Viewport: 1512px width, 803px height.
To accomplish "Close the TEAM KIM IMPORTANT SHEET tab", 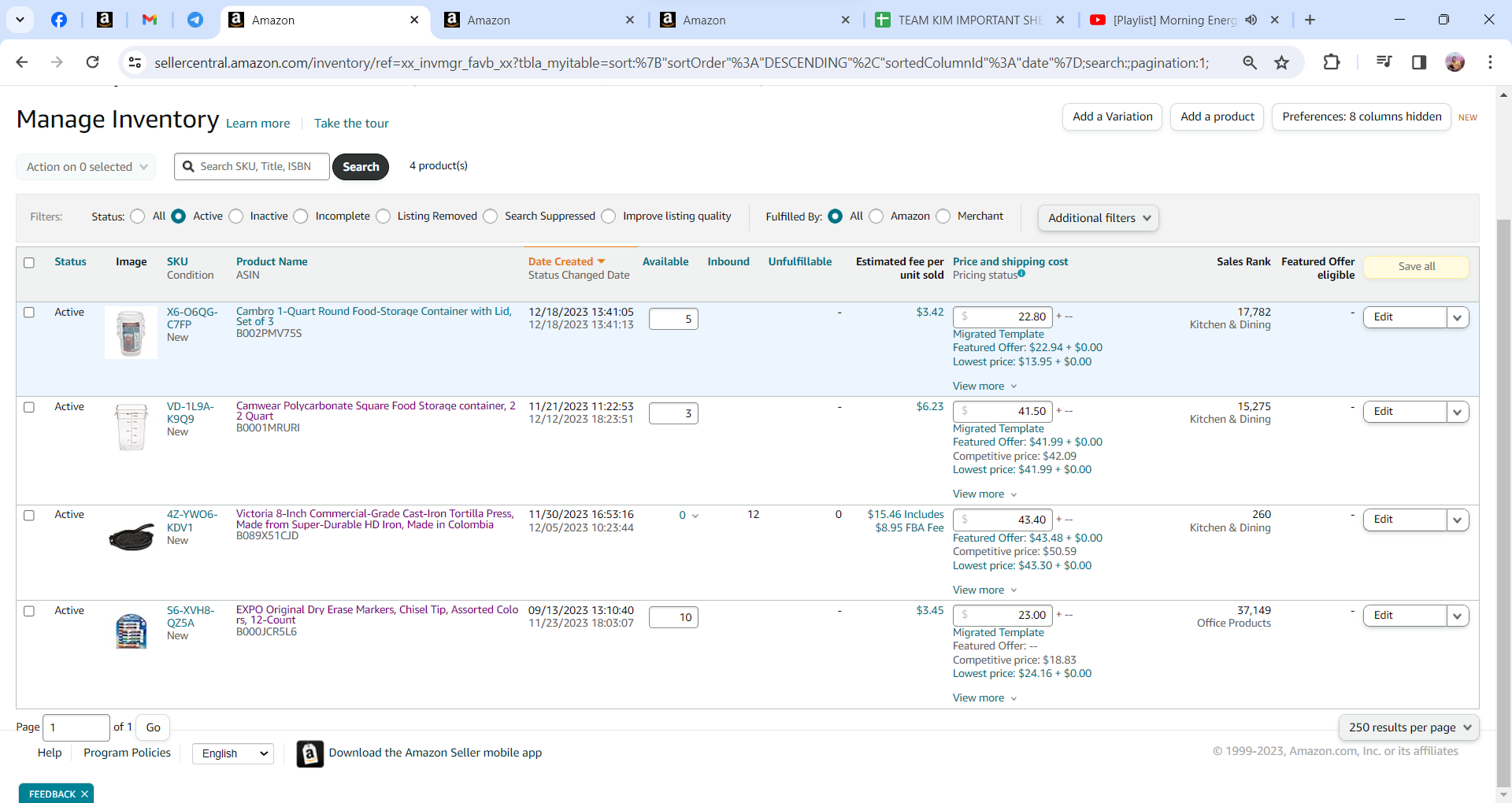I will pyautogui.click(x=1060, y=20).
